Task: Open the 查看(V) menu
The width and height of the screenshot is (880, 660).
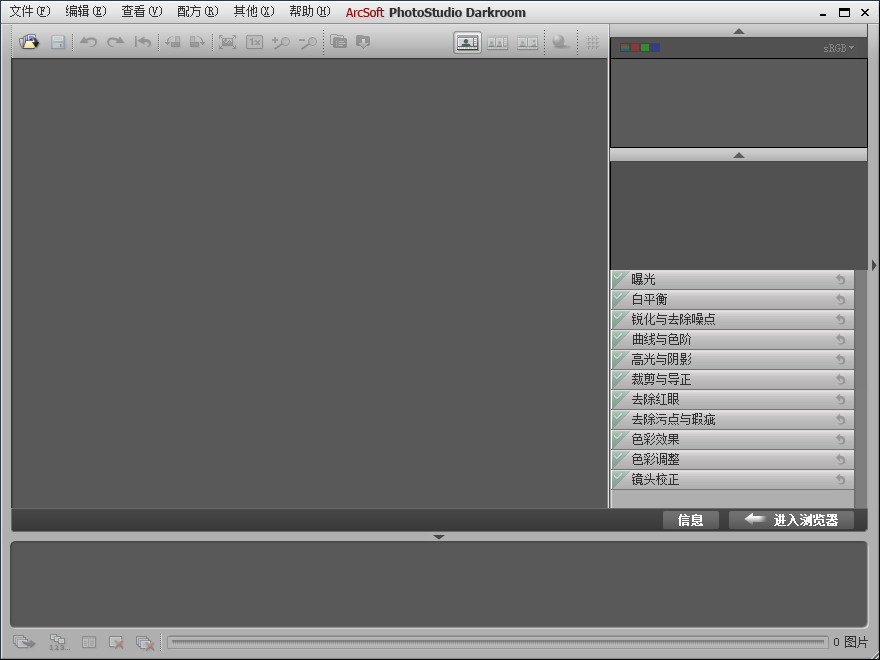Action: click(x=141, y=12)
